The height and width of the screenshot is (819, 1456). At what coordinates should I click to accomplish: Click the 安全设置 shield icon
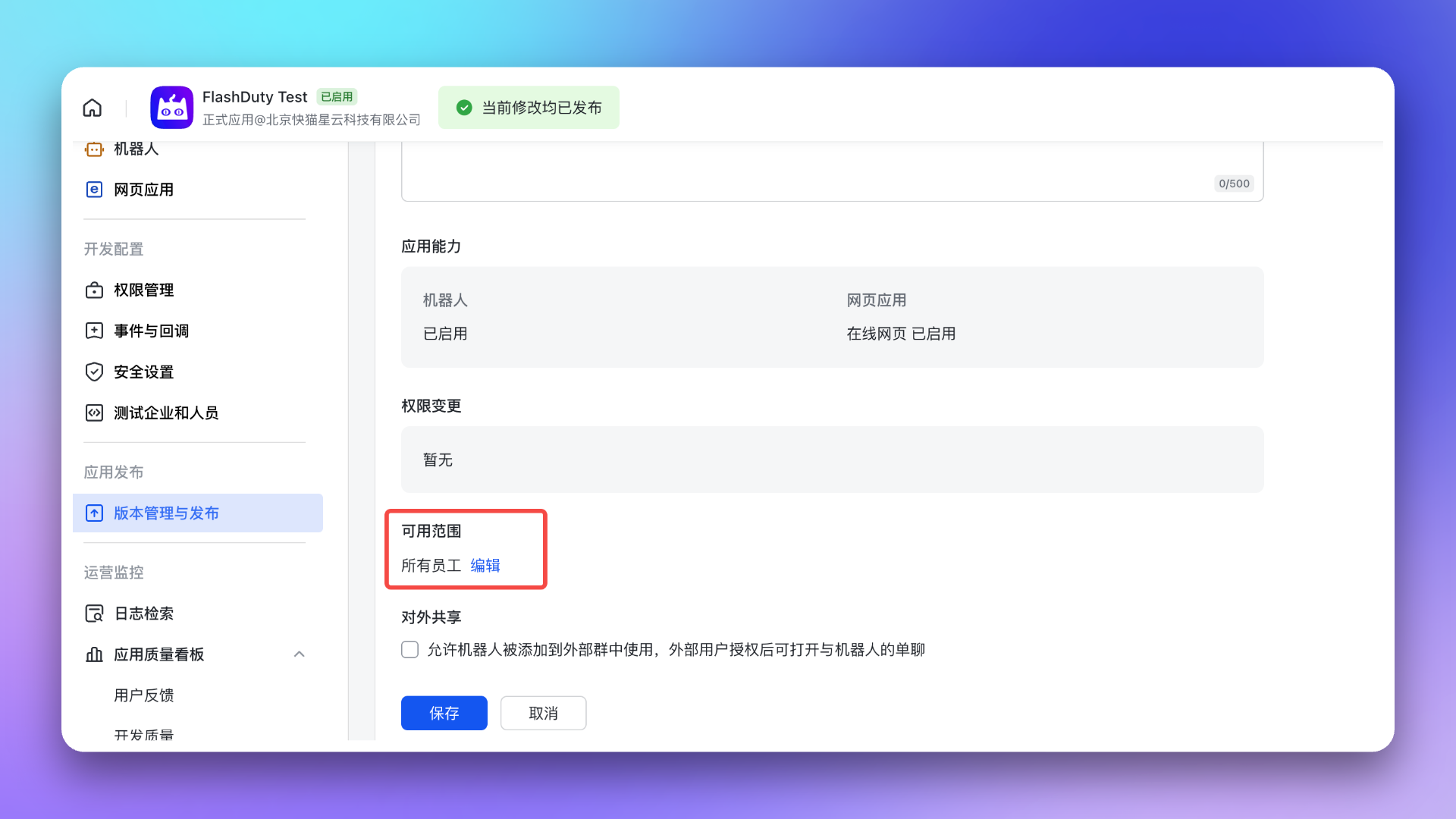94,372
